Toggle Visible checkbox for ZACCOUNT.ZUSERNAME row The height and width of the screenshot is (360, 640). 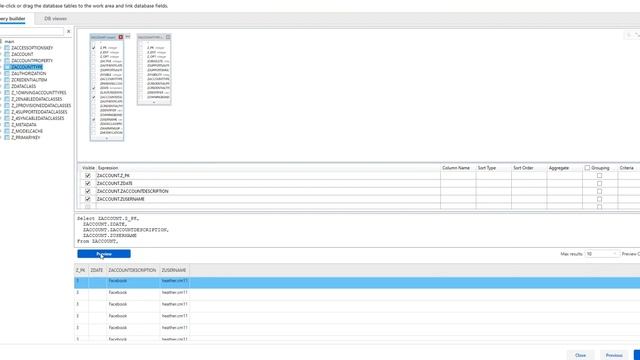pyautogui.click(x=88, y=199)
